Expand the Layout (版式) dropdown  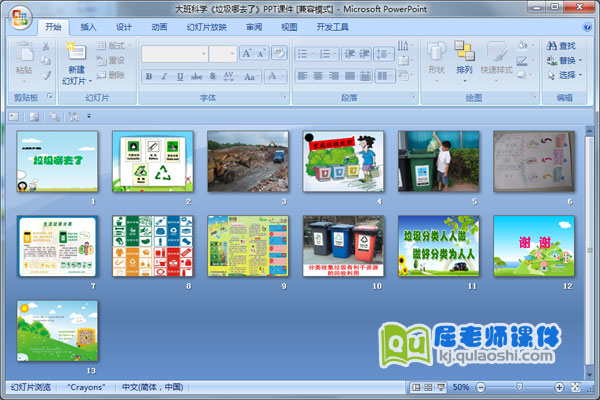(x=130, y=46)
